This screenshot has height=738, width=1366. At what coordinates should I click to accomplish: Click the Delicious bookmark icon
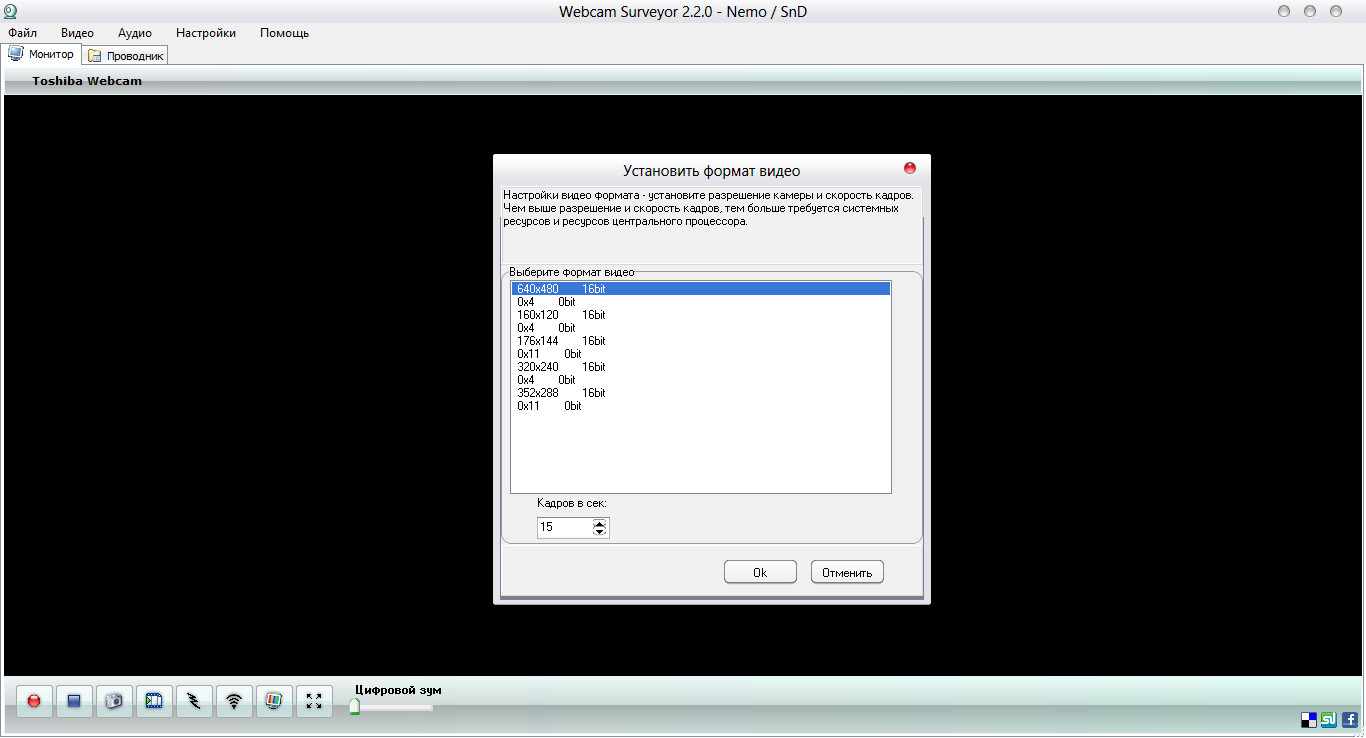click(1309, 719)
